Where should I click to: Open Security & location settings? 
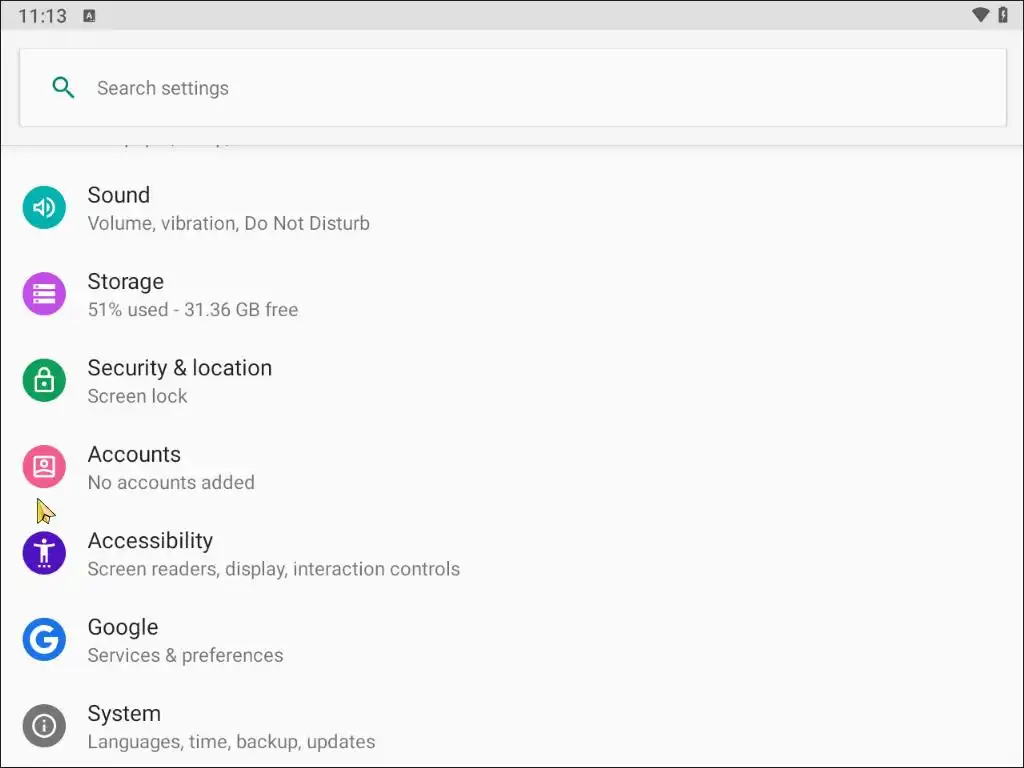[x=180, y=369]
